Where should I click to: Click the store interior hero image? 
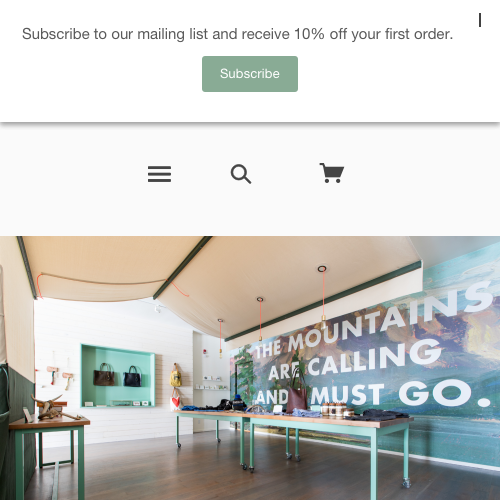click(x=250, y=368)
